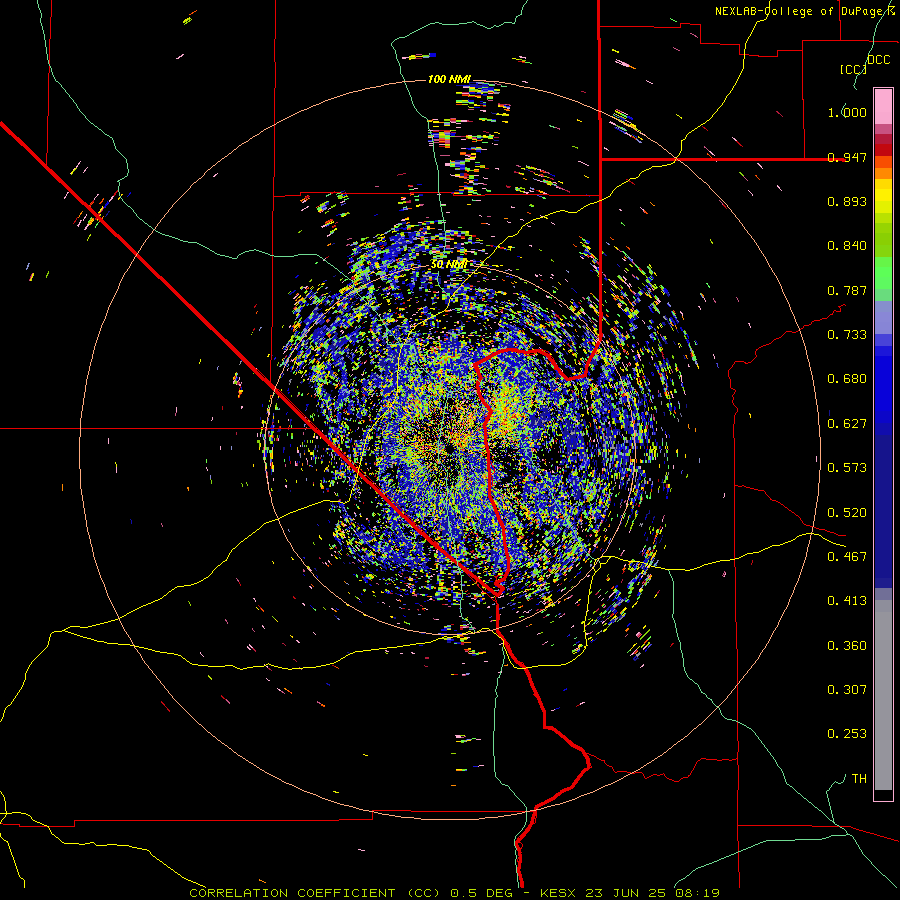This screenshot has height=900, width=900.
Task: Click the [CC] legend unit label
Action: click(x=853, y=69)
